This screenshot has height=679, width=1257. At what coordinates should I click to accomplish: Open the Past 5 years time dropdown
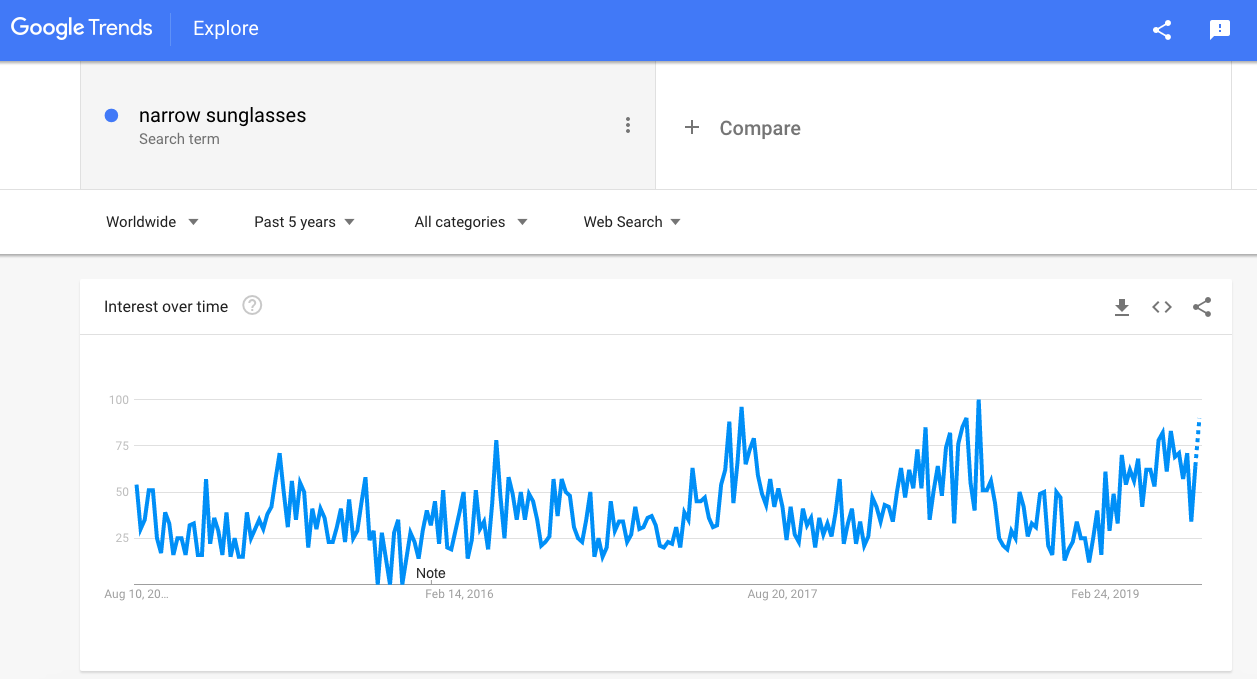tap(304, 222)
